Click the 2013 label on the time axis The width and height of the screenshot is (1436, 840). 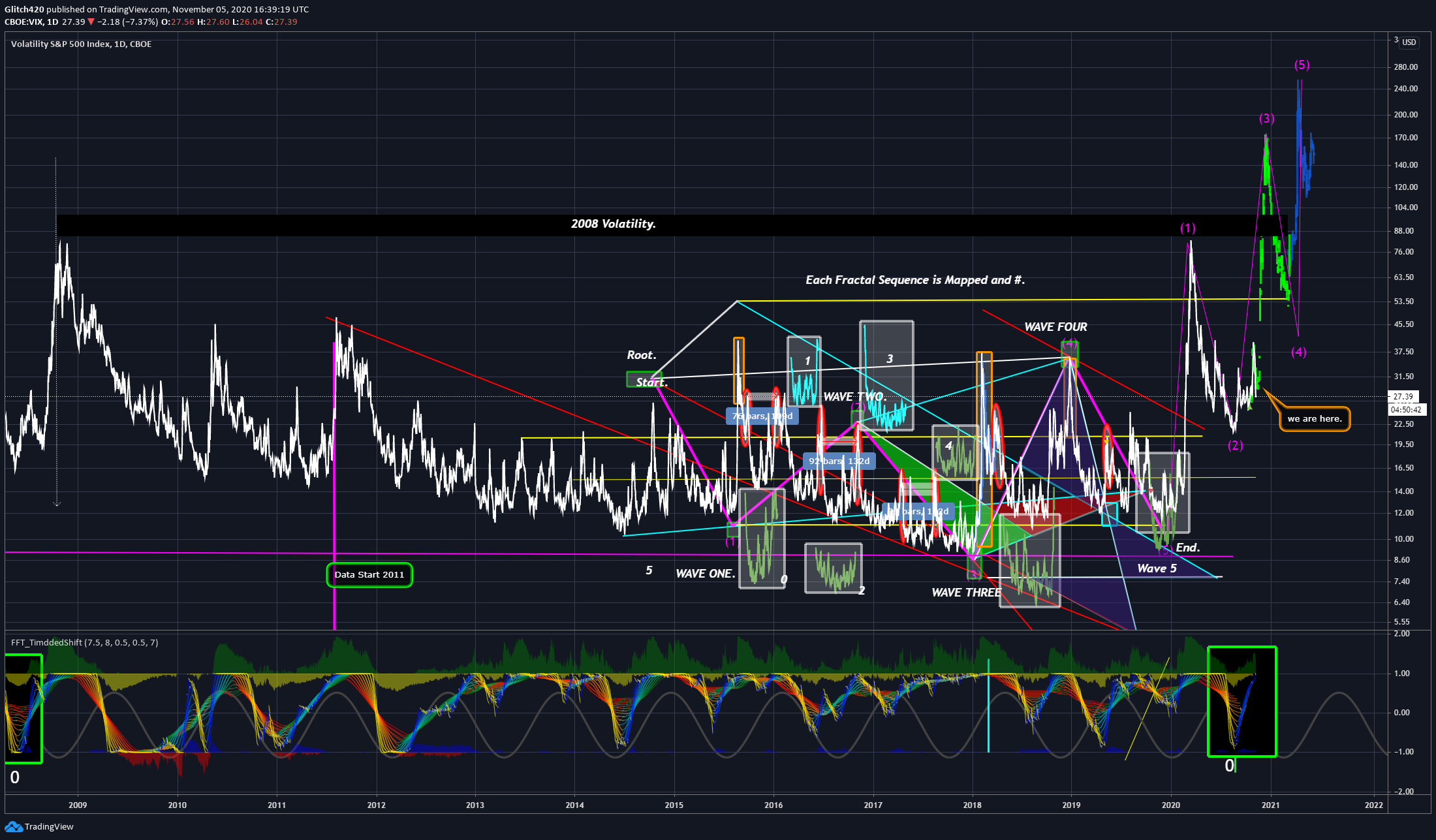coord(475,805)
